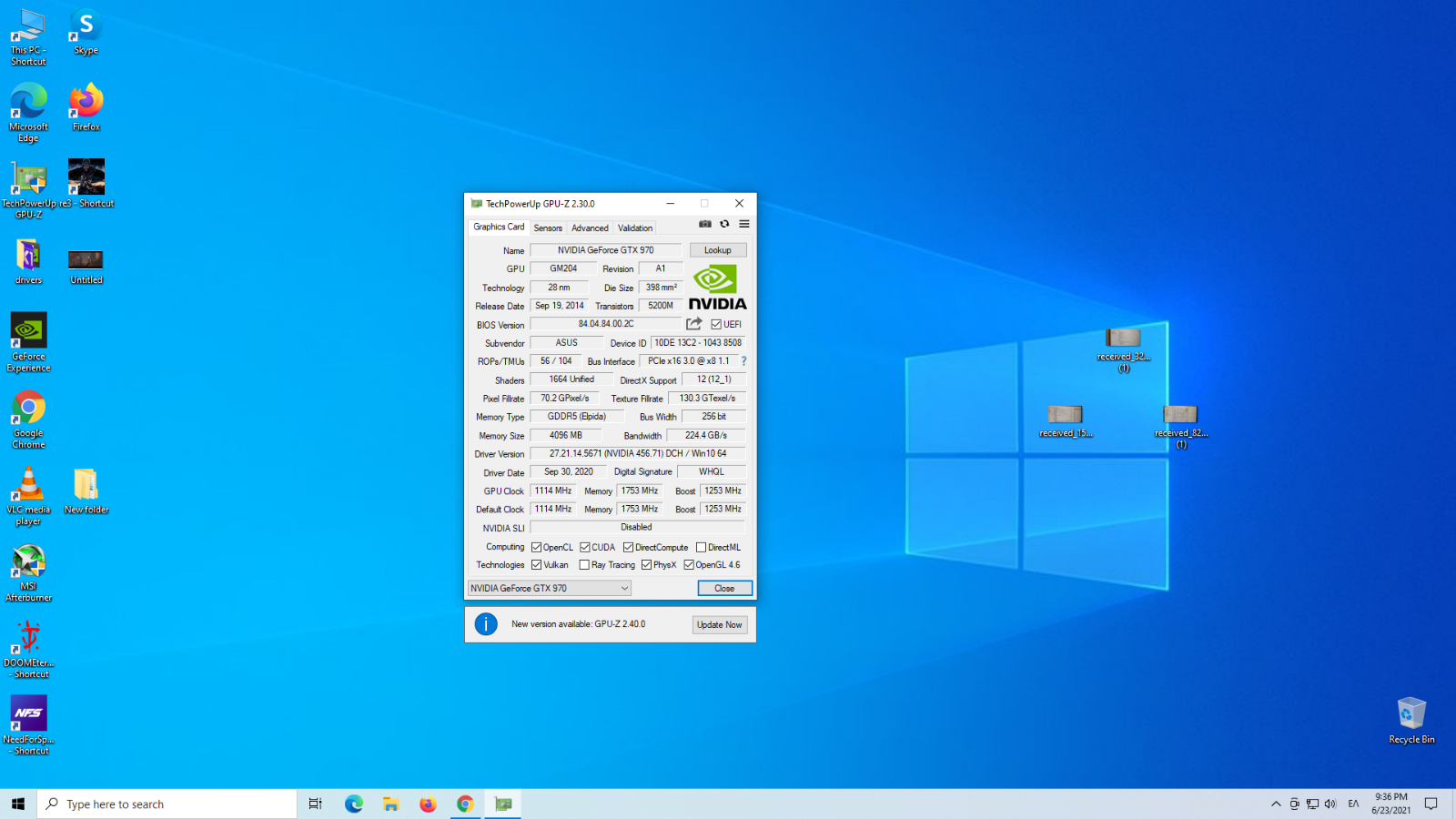Toggle the CUDA checkbox
The width and height of the screenshot is (1456, 819).
[x=585, y=547]
